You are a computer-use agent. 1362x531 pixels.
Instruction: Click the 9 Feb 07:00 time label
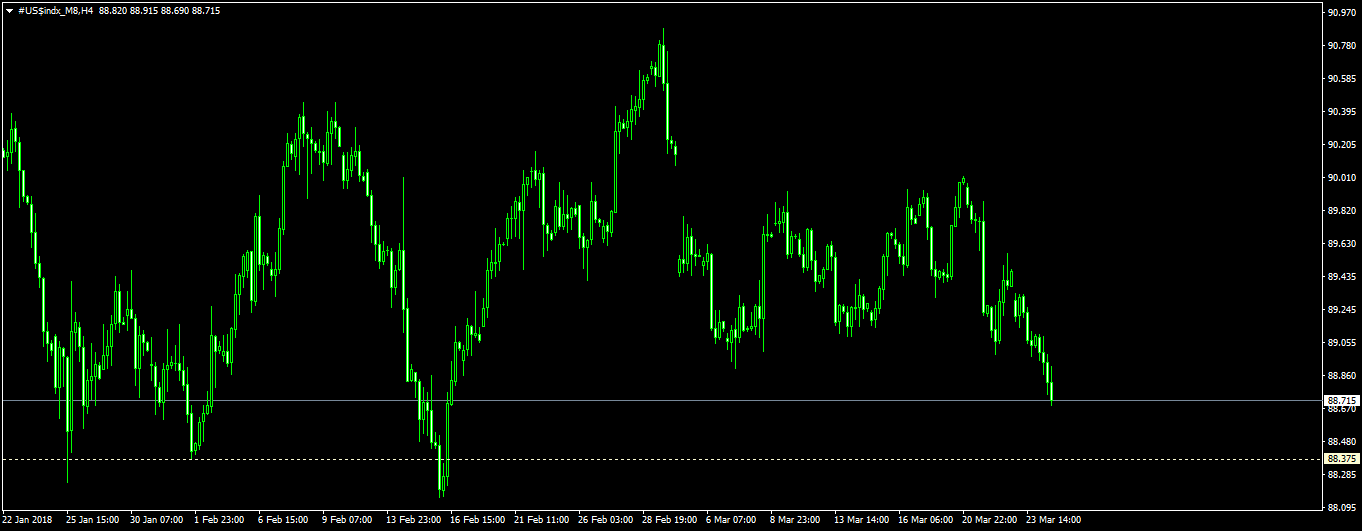(x=347, y=520)
